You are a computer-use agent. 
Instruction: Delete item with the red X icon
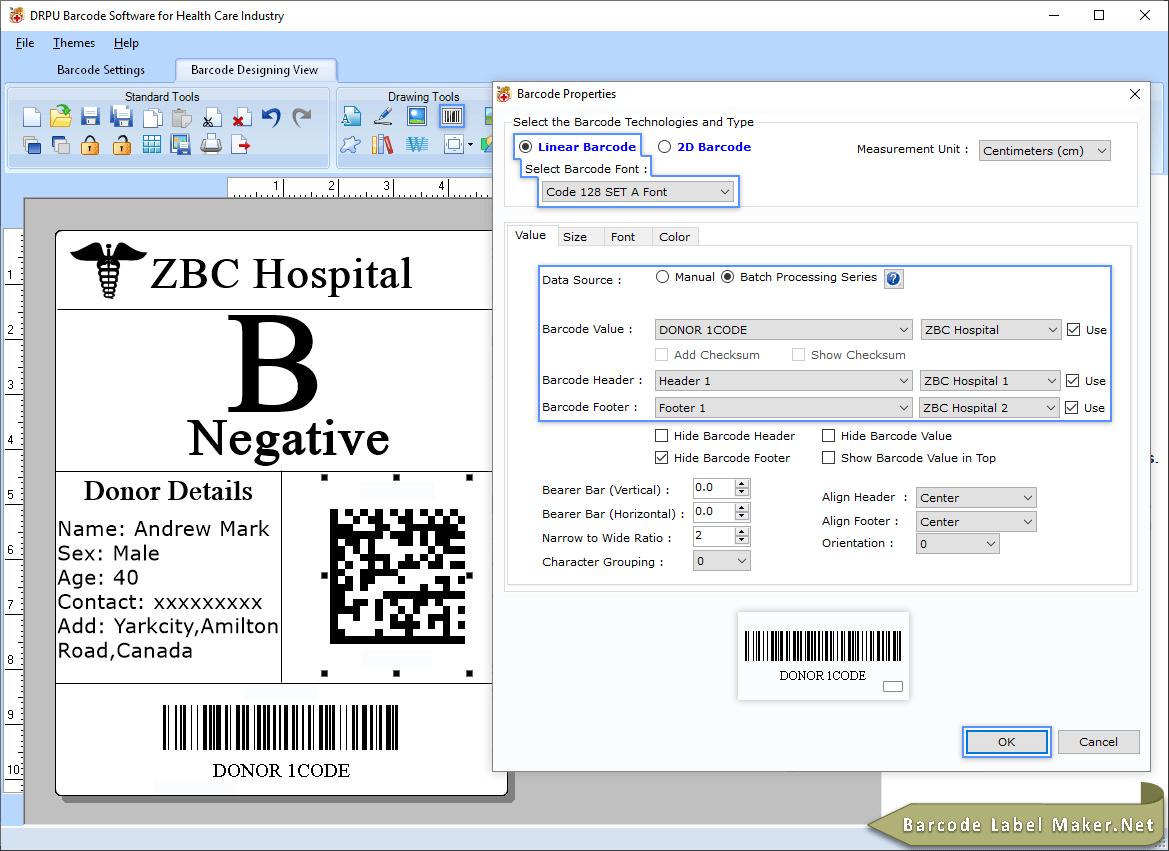pyautogui.click(x=241, y=119)
